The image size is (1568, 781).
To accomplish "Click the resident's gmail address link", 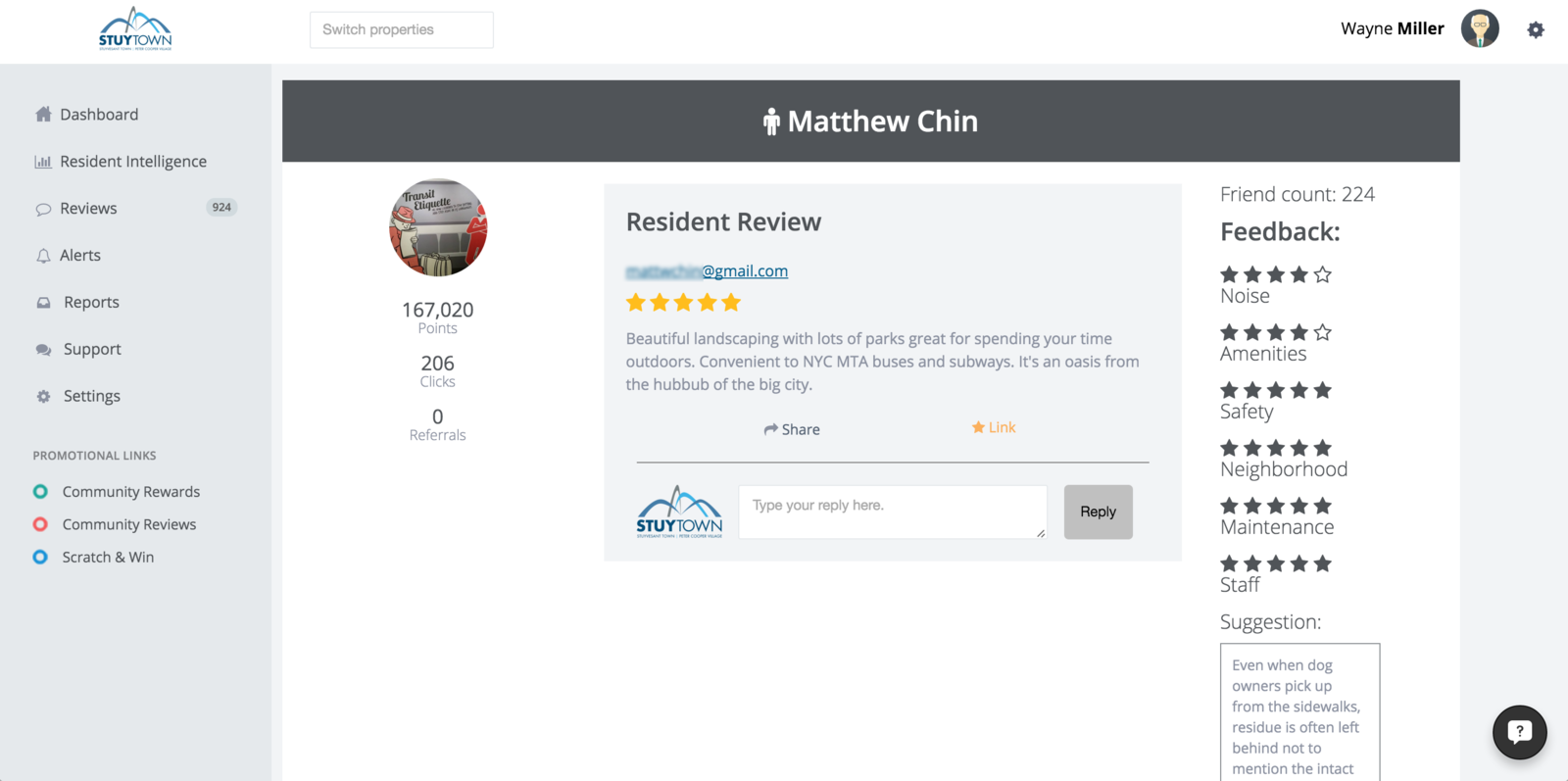I will pyautogui.click(x=707, y=270).
